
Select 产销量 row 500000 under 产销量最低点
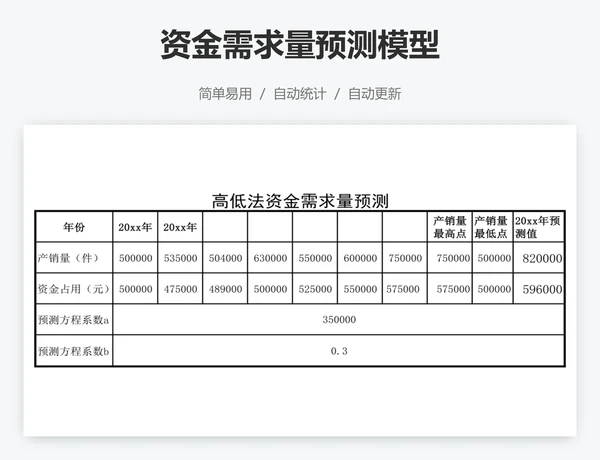click(494, 258)
